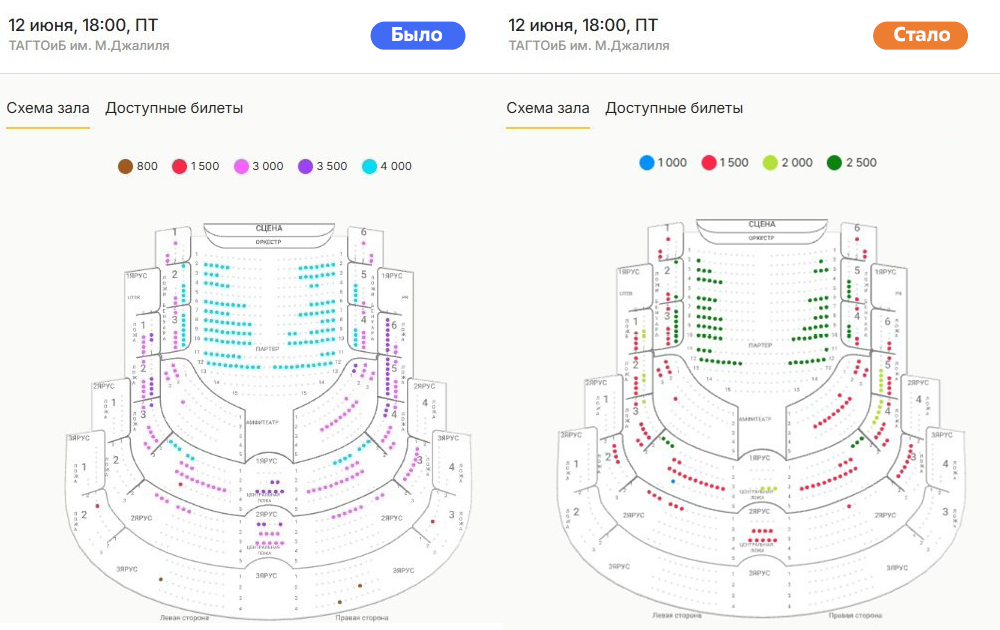Click the orange "Стало" badge
The height and width of the screenshot is (630, 1000).
(920, 35)
